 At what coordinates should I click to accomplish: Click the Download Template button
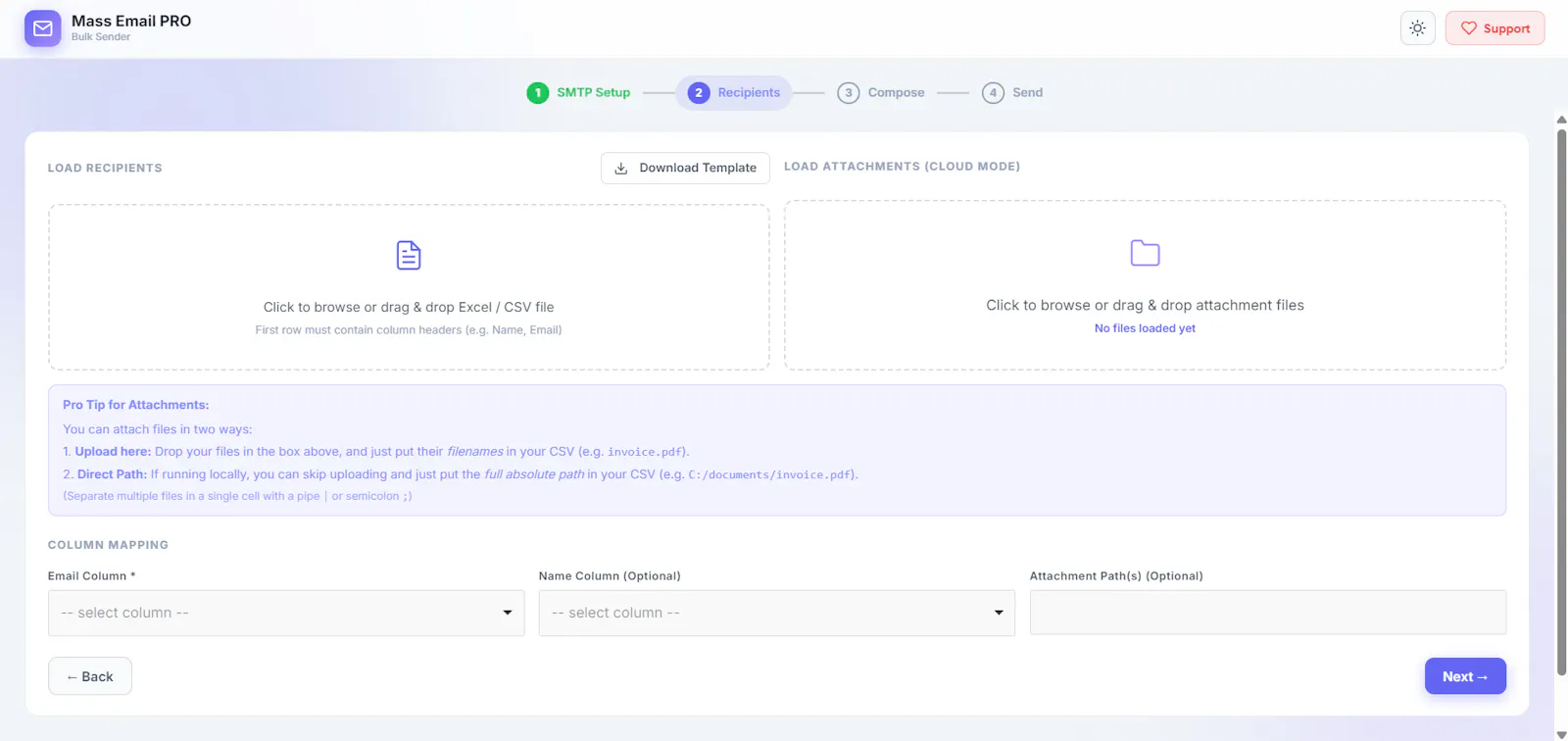[x=685, y=168]
